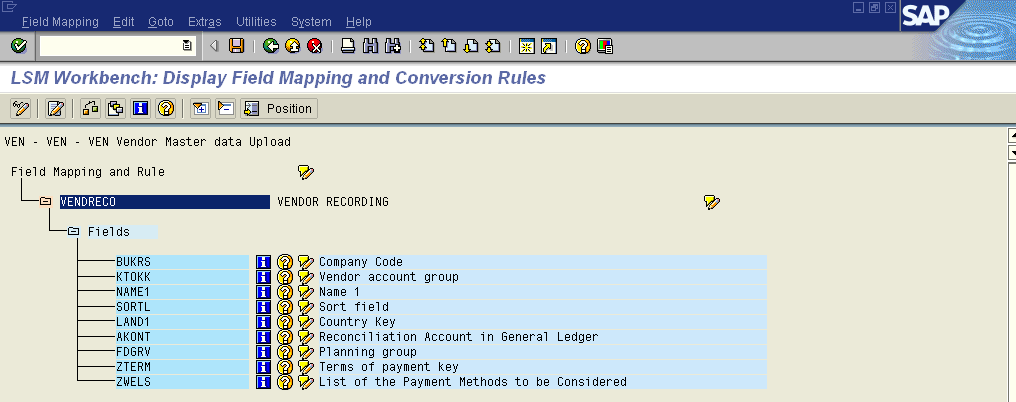Click the rule icon beside Reconciliation Account
Screen dimensions: 1016x402
(x=305, y=337)
